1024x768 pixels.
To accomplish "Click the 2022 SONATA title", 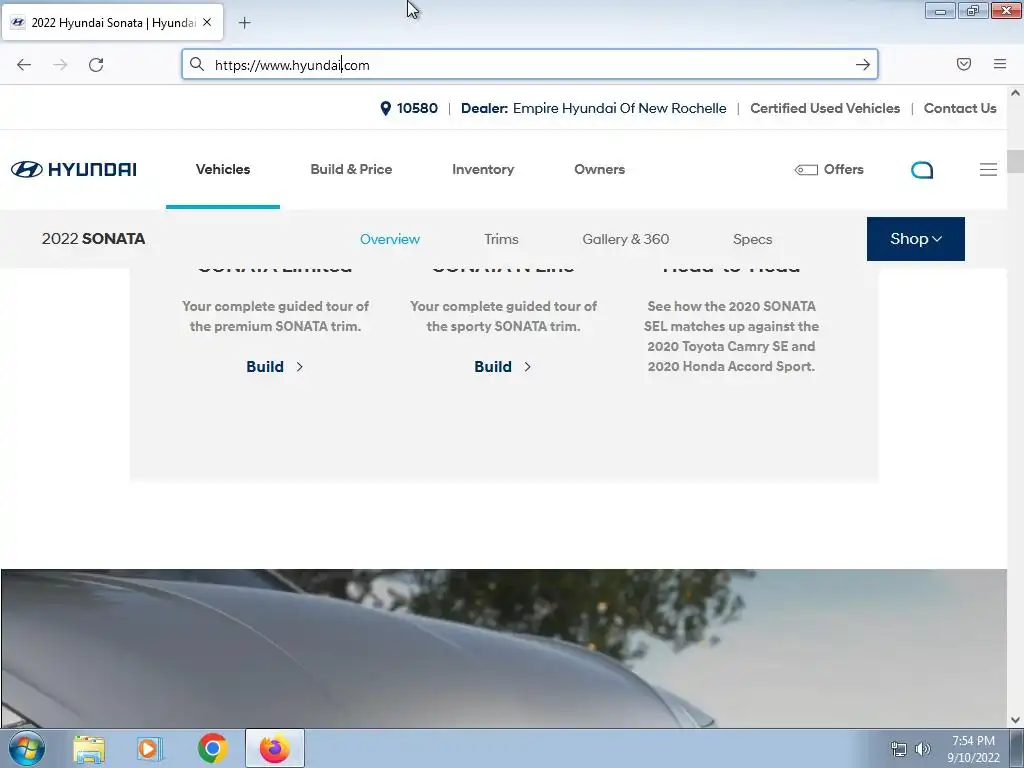I will point(93,238).
